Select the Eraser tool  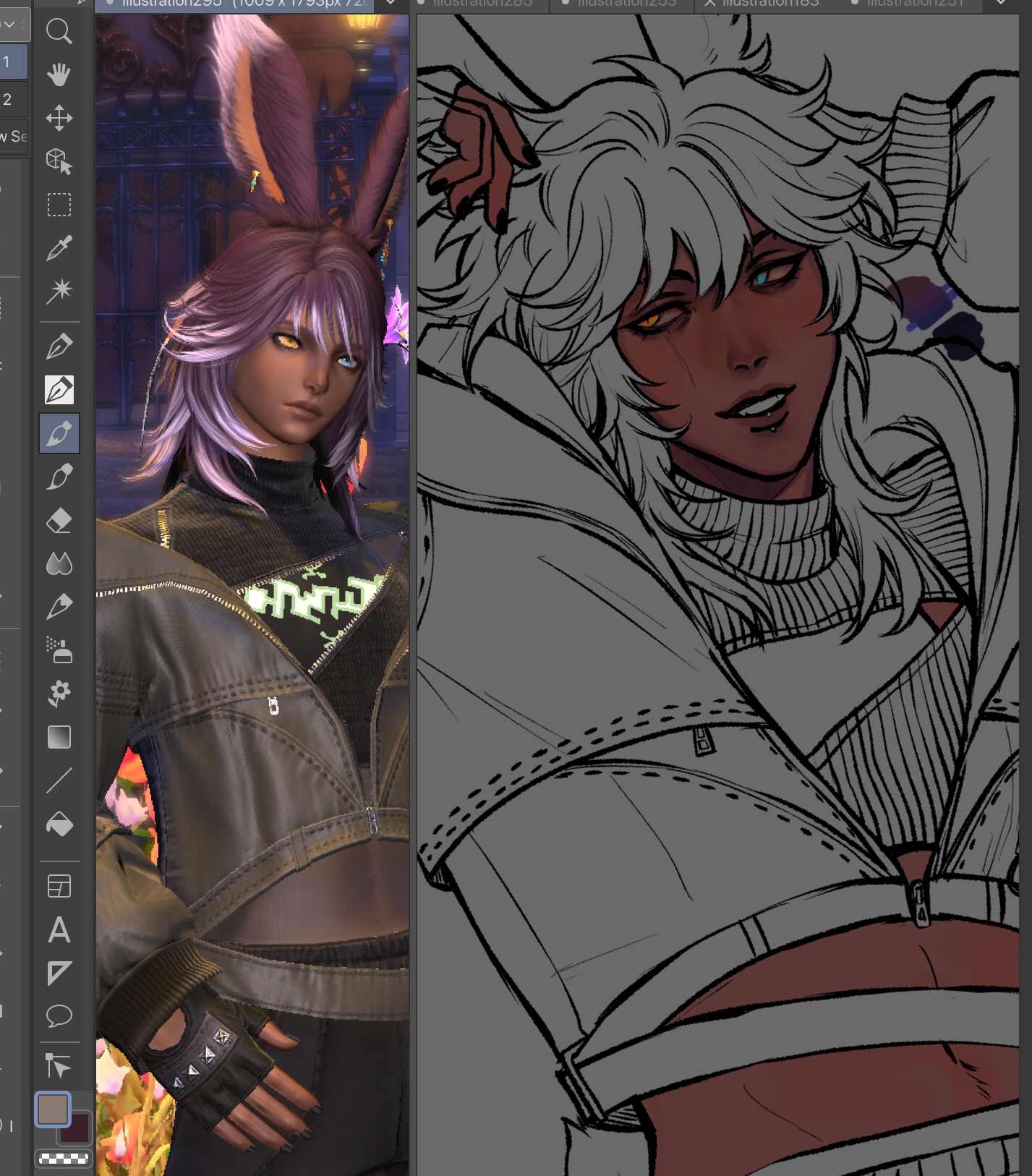pos(59,520)
